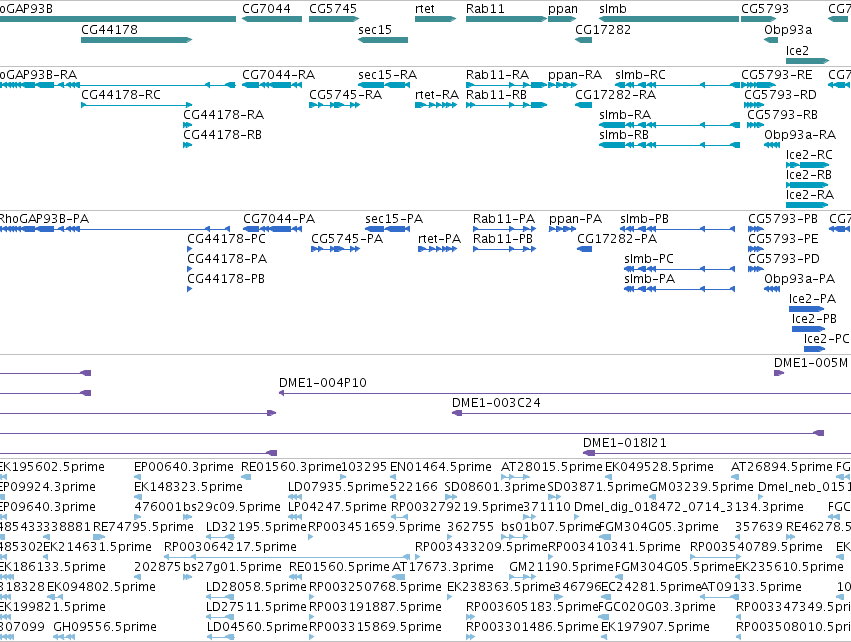Open protein RhoGAP93B-PA
Image resolution: width=851 pixels, height=642 pixels.
(x=115, y=229)
